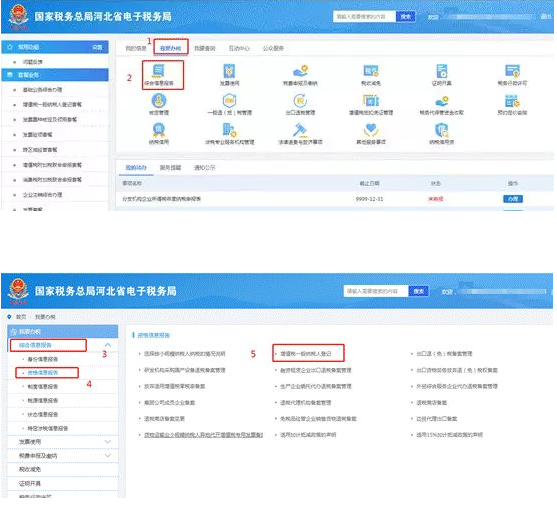Select 制度信息报告 in the sidebar
Screen dimensions: 557x532
[x=43, y=386]
